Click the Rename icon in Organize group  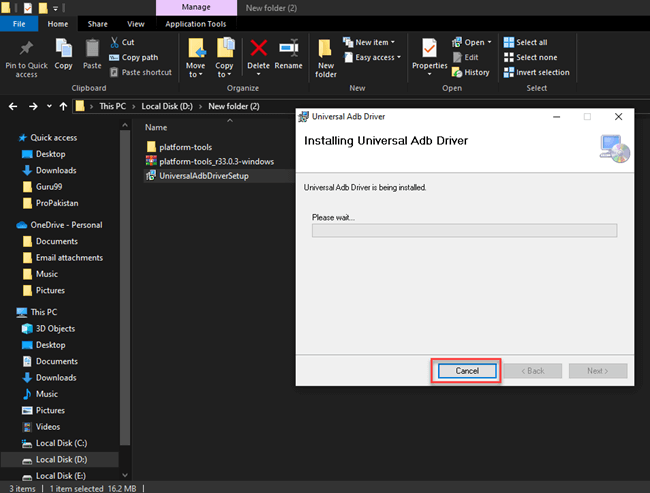point(289,50)
